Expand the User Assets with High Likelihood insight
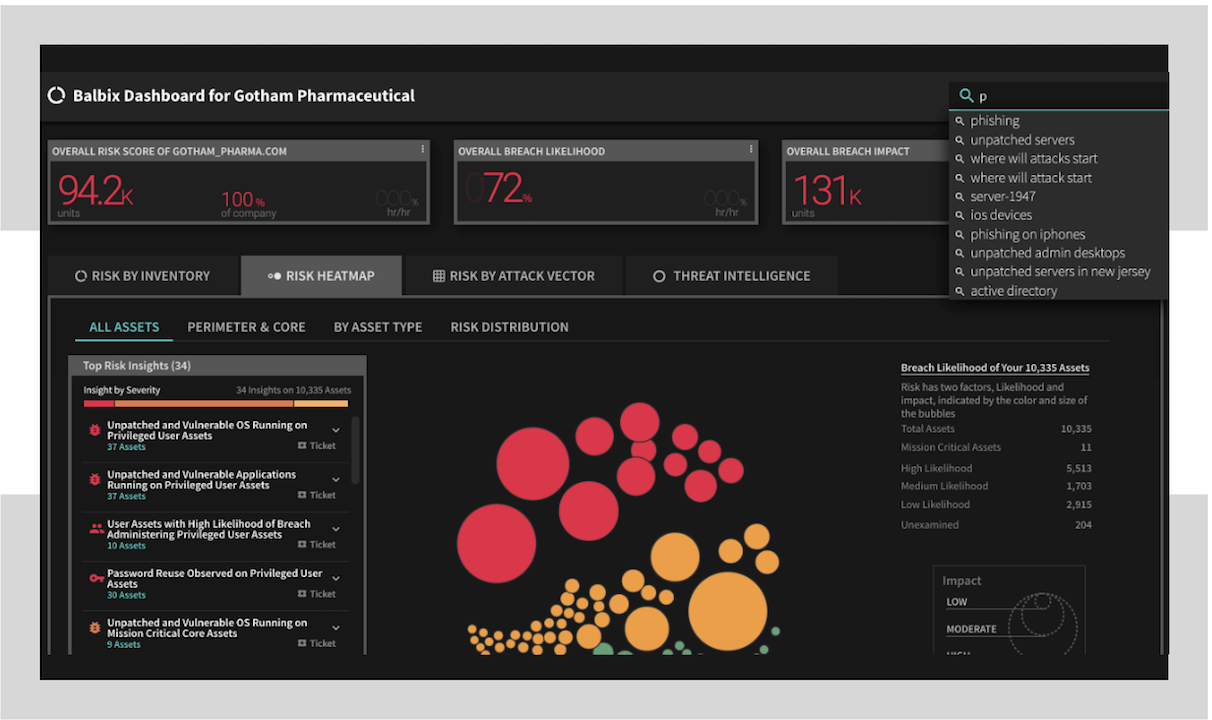Screen dimensions: 1212x720 point(336,529)
